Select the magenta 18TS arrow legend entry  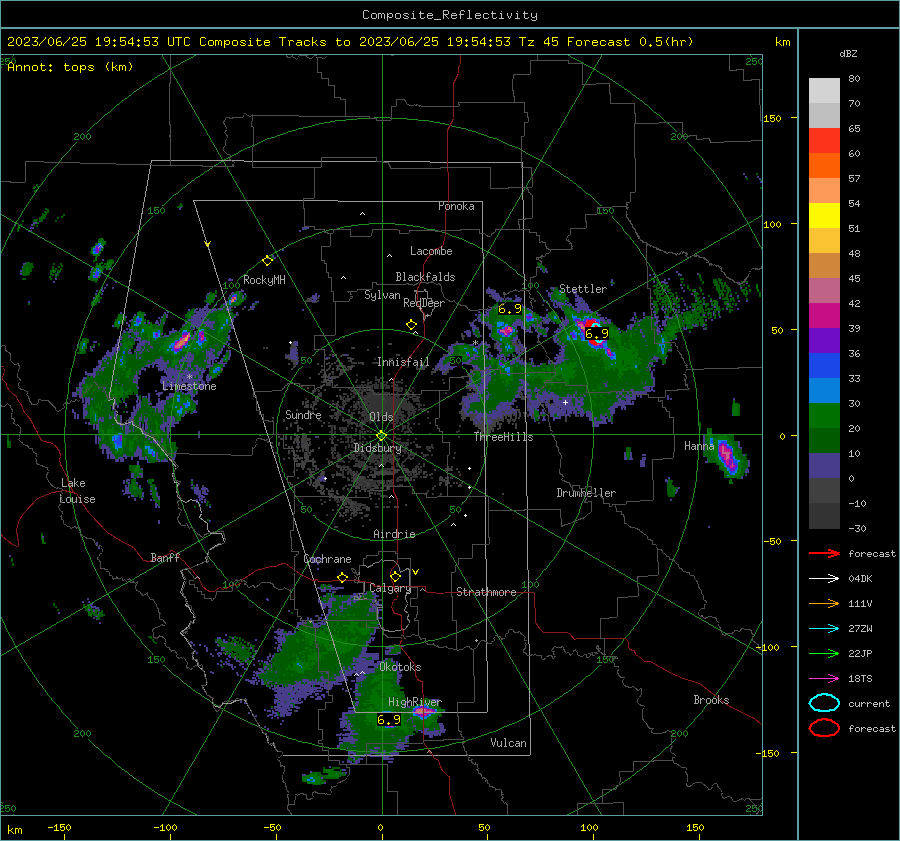click(x=824, y=679)
